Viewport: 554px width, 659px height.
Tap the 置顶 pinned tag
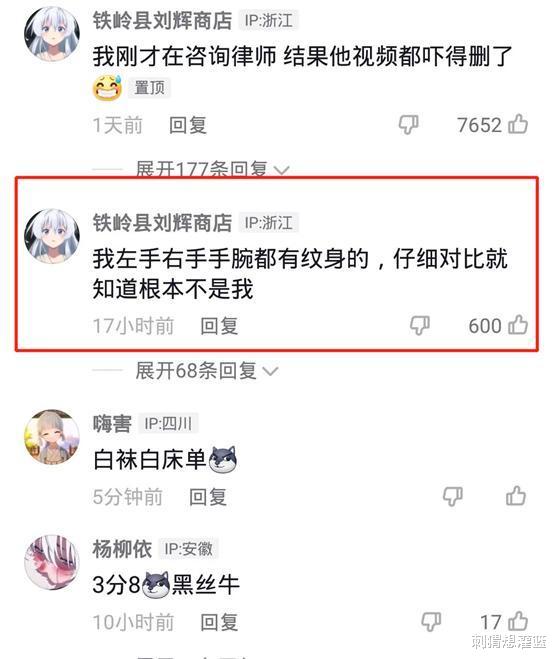(149, 88)
